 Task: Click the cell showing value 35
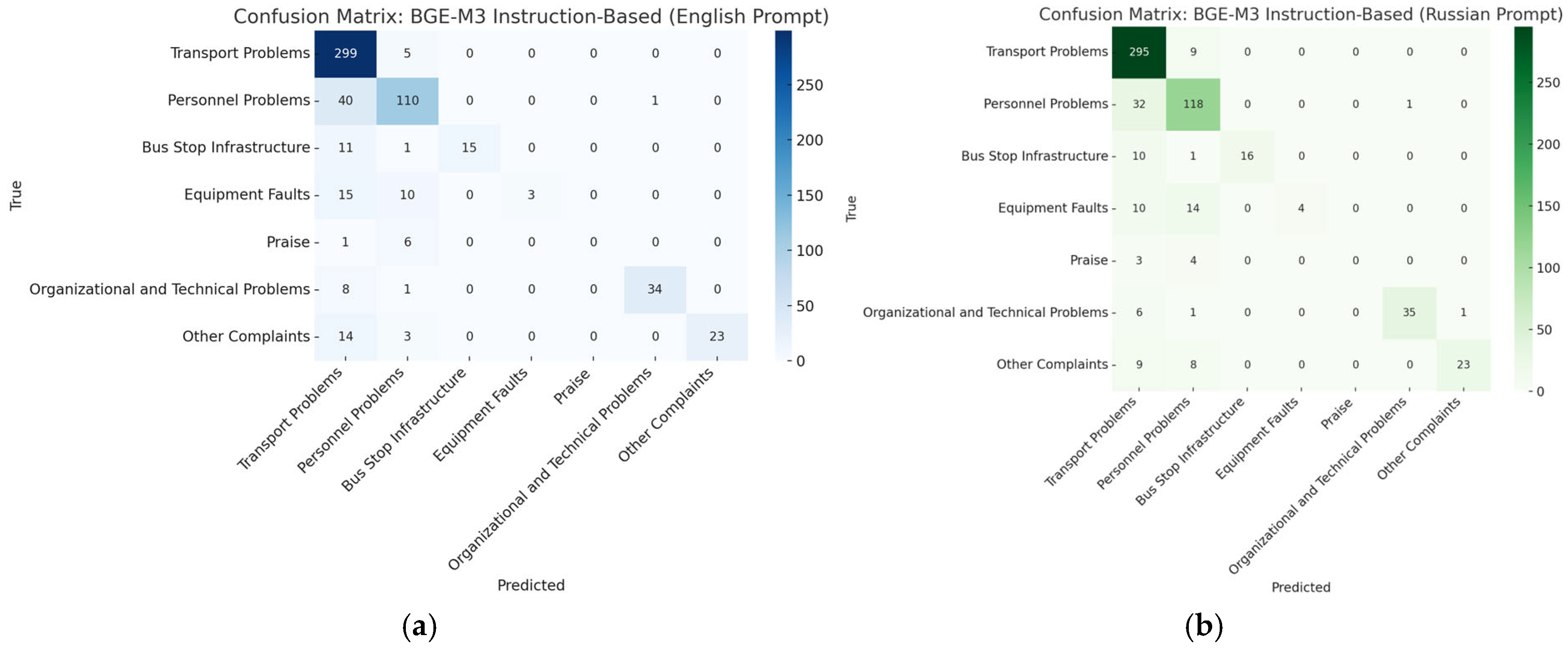coord(1409,313)
